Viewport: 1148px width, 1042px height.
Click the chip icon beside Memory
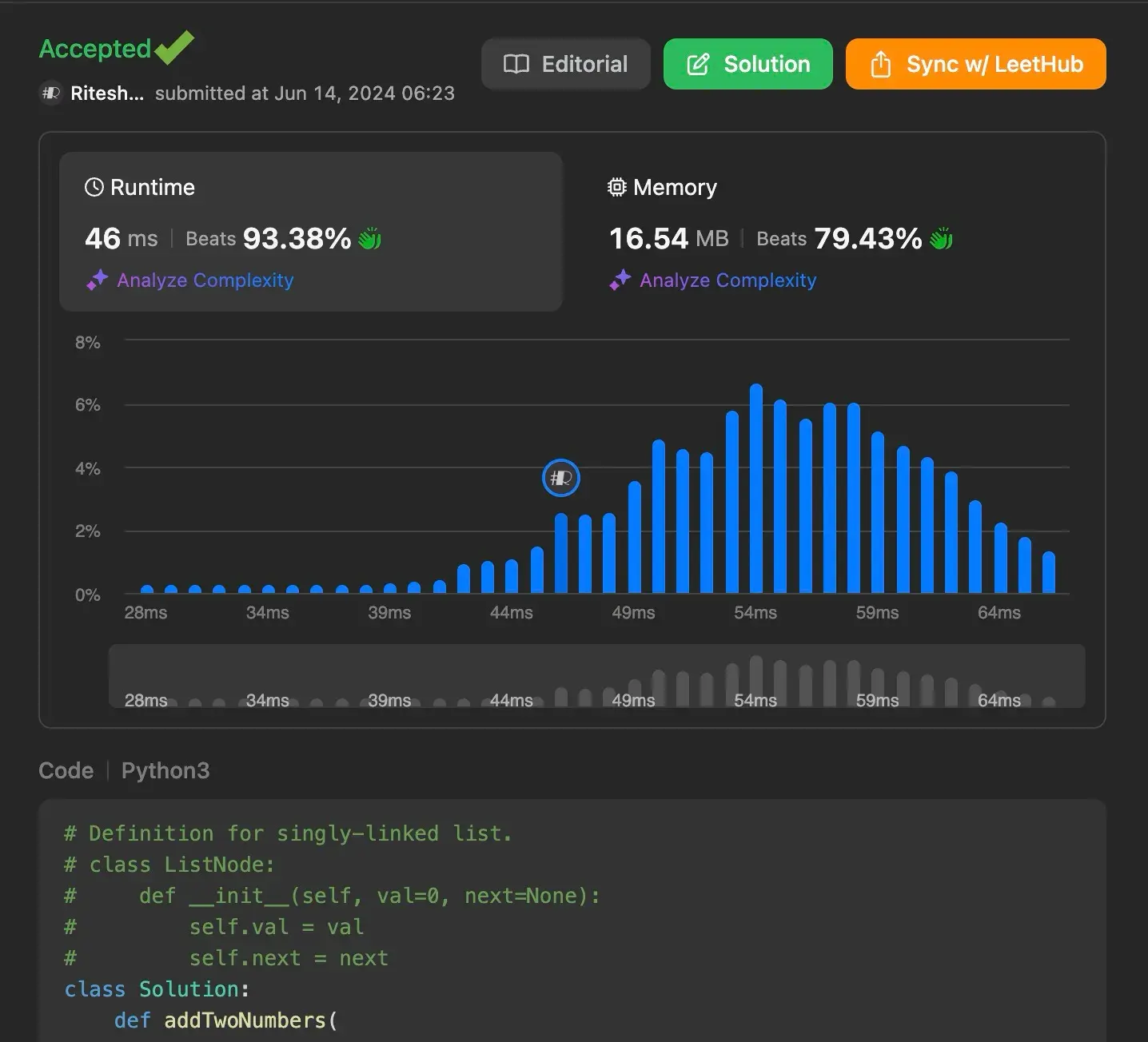click(616, 187)
